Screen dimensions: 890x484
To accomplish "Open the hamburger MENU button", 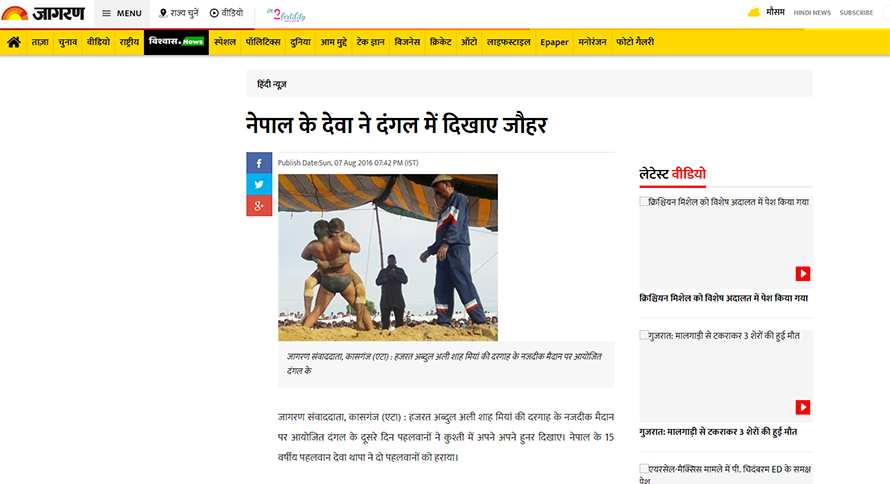I will 121,13.
